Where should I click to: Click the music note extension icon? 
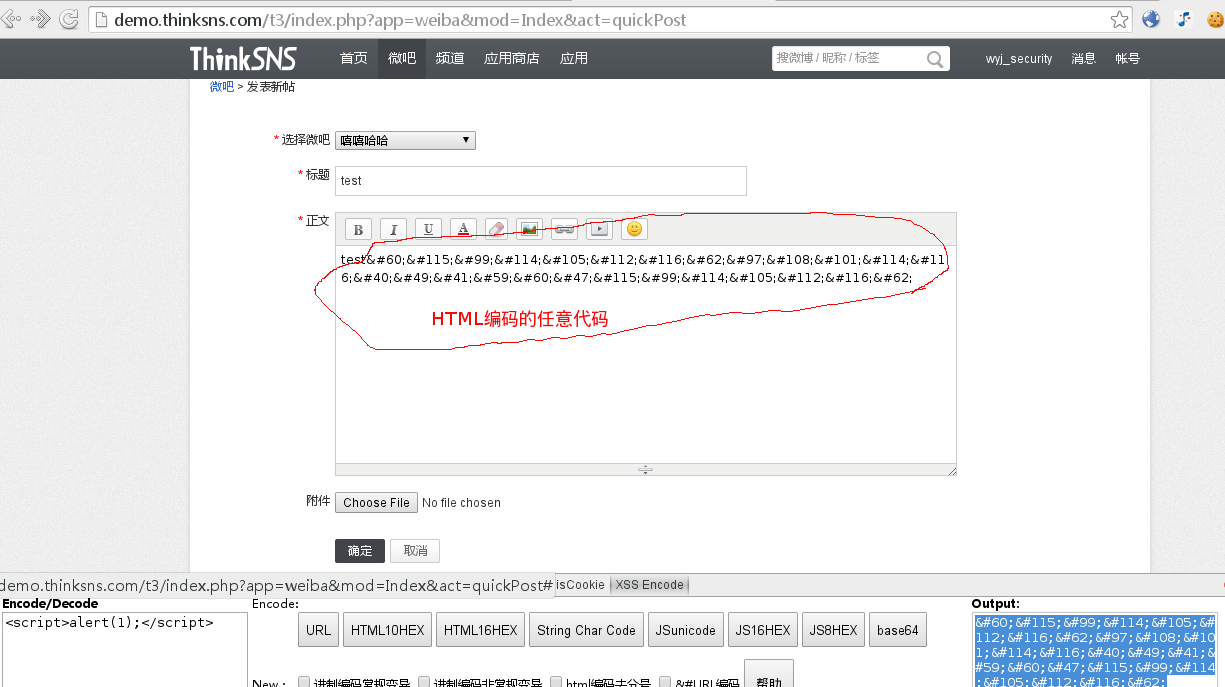tap(1183, 19)
